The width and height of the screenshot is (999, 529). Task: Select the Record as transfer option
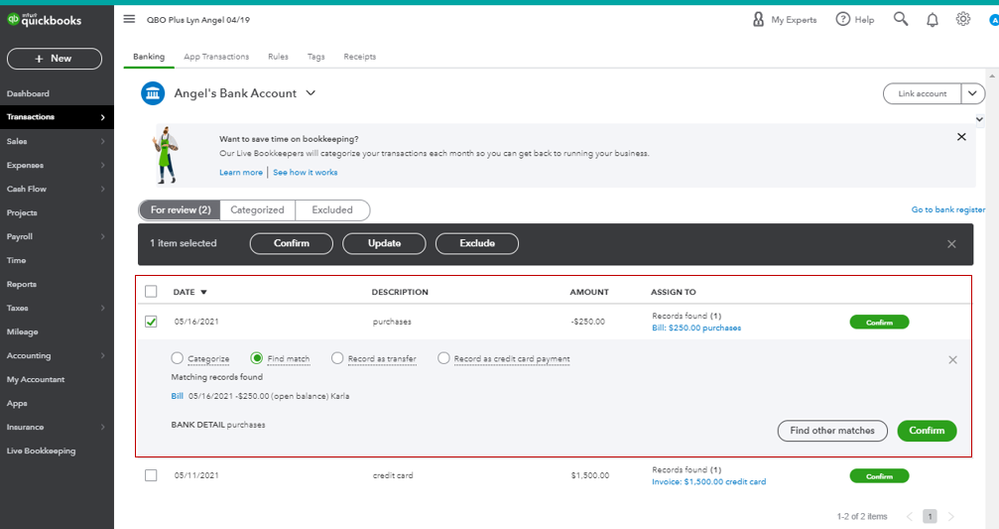(x=337, y=358)
